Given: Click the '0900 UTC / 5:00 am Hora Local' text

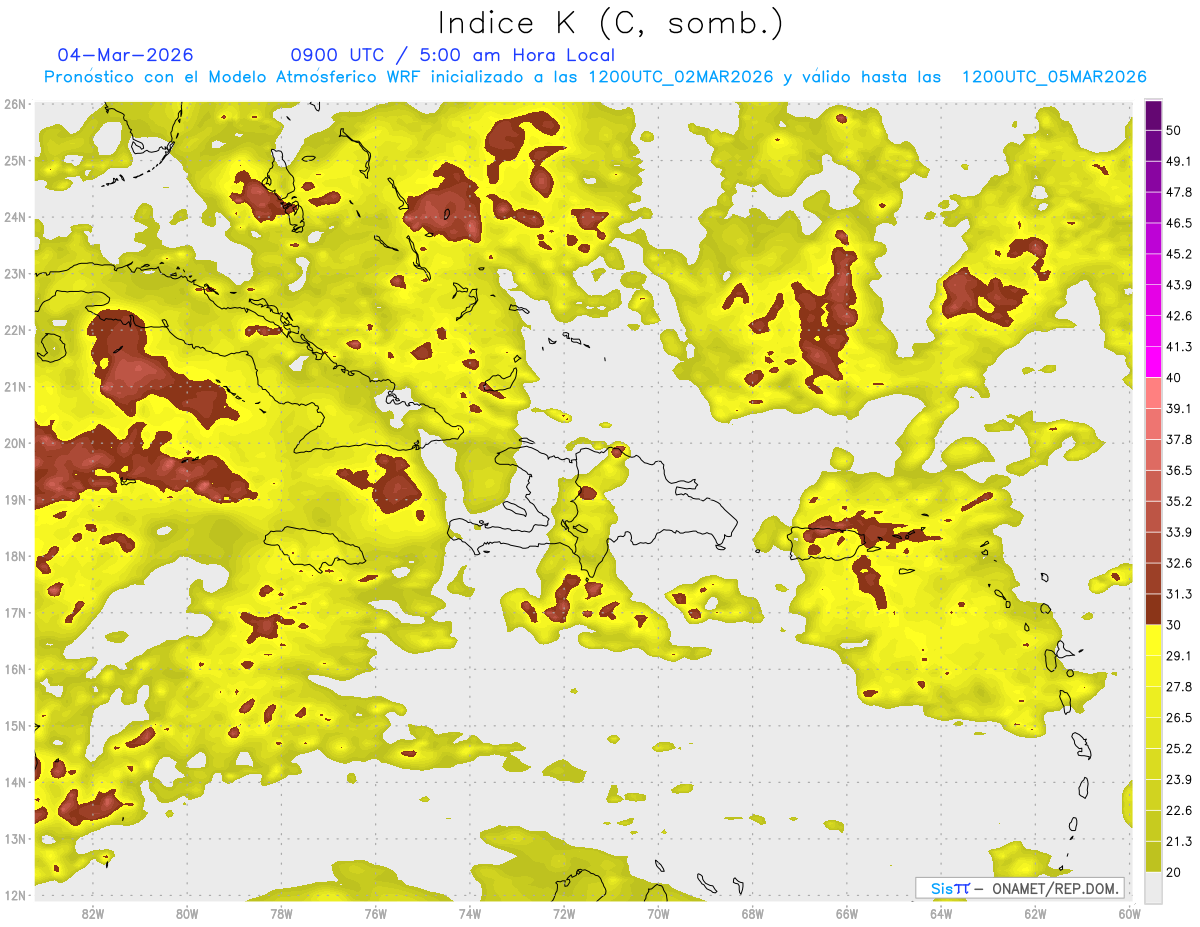Looking at the screenshot, I should coord(452,55).
